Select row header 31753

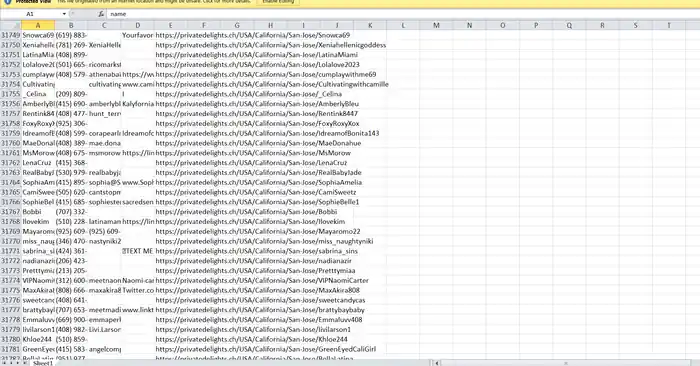coord(11,74)
